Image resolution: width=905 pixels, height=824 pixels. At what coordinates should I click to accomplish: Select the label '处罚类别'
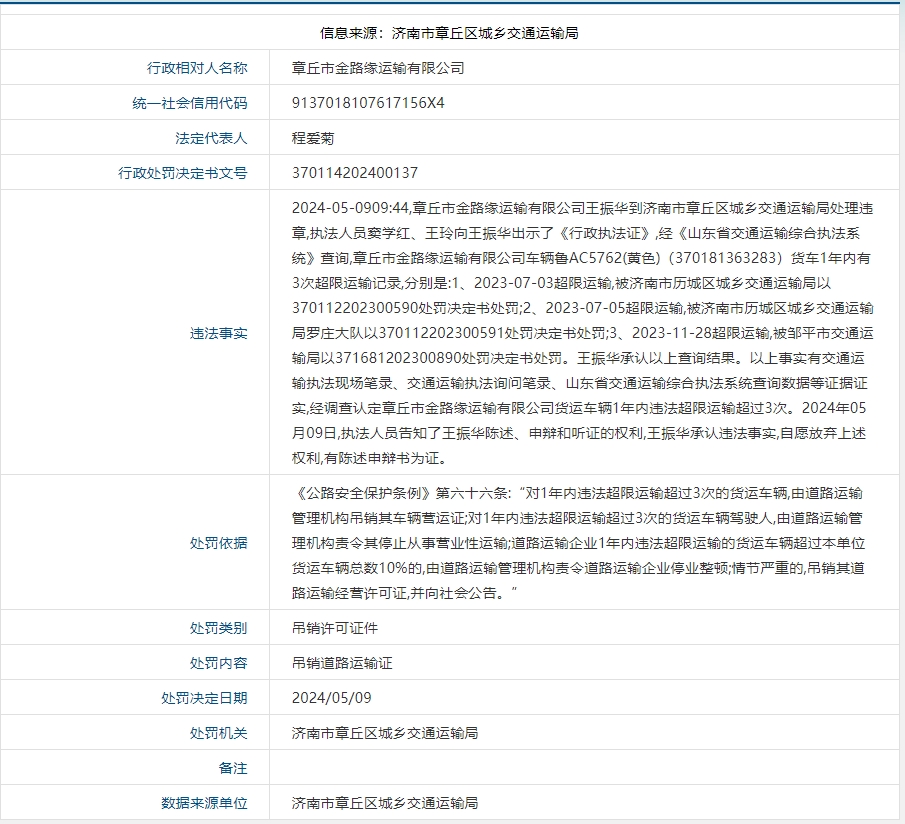219,628
